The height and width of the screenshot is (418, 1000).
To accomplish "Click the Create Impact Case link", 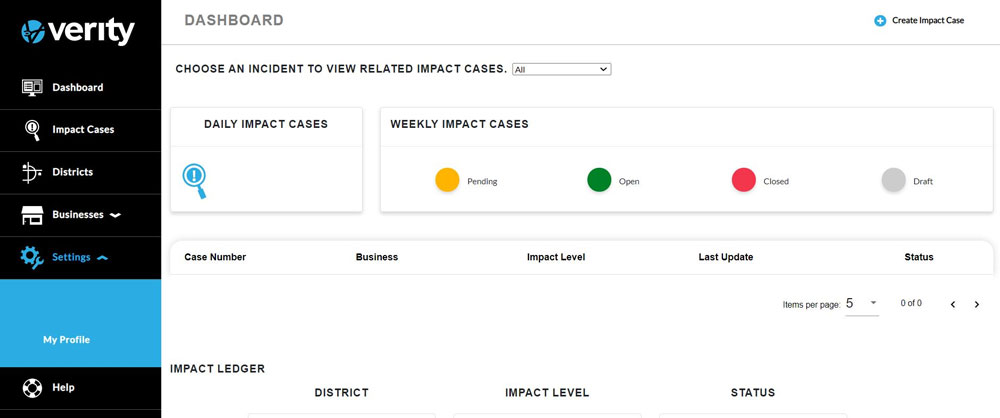I will click(927, 20).
